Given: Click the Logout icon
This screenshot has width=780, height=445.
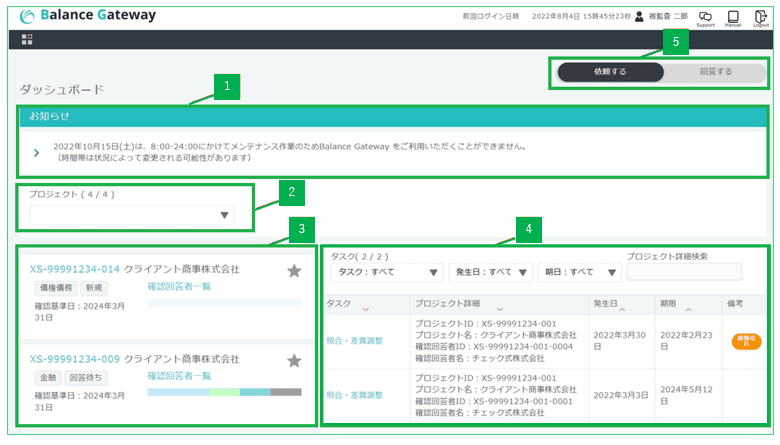Looking at the screenshot, I should click(760, 16).
